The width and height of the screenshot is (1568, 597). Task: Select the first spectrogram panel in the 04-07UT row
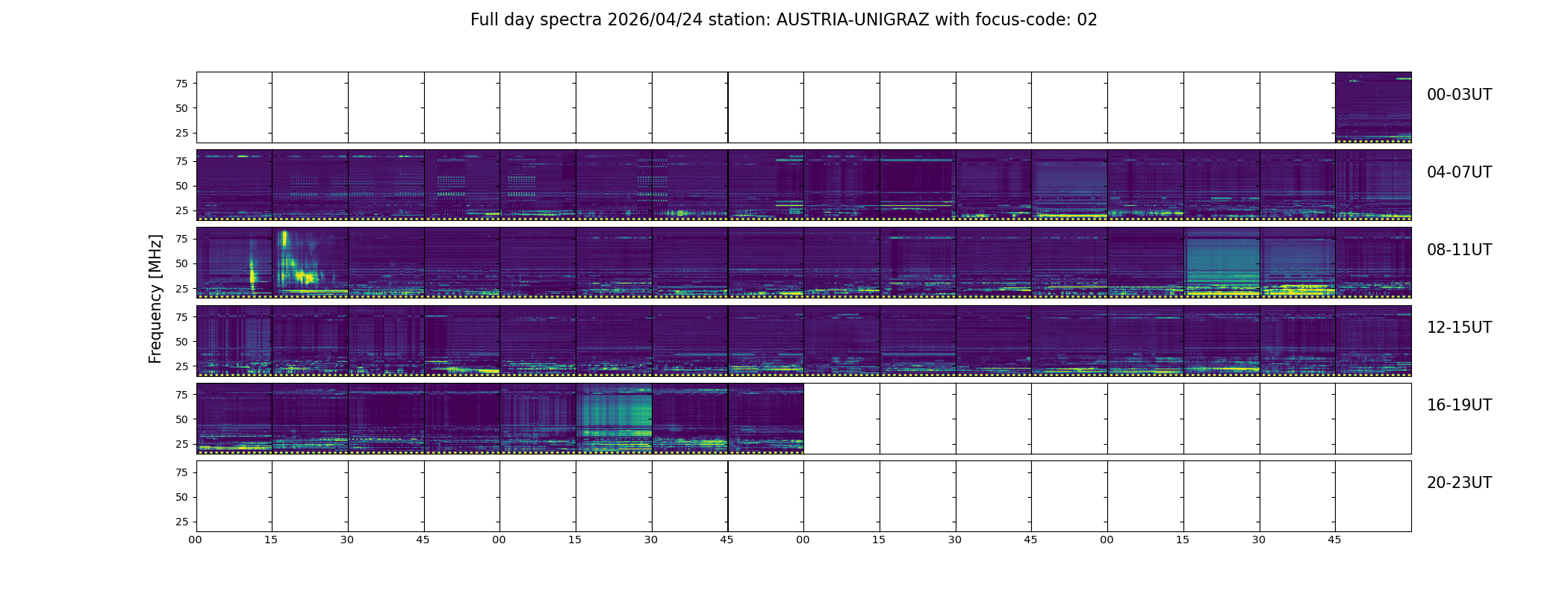tap(234, 185)
